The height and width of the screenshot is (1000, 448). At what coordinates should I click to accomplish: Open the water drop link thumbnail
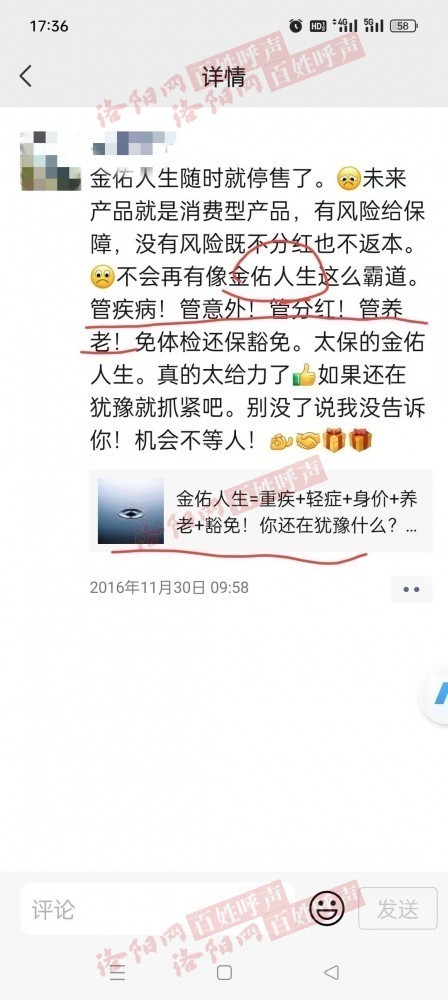(x=131, y=511)
